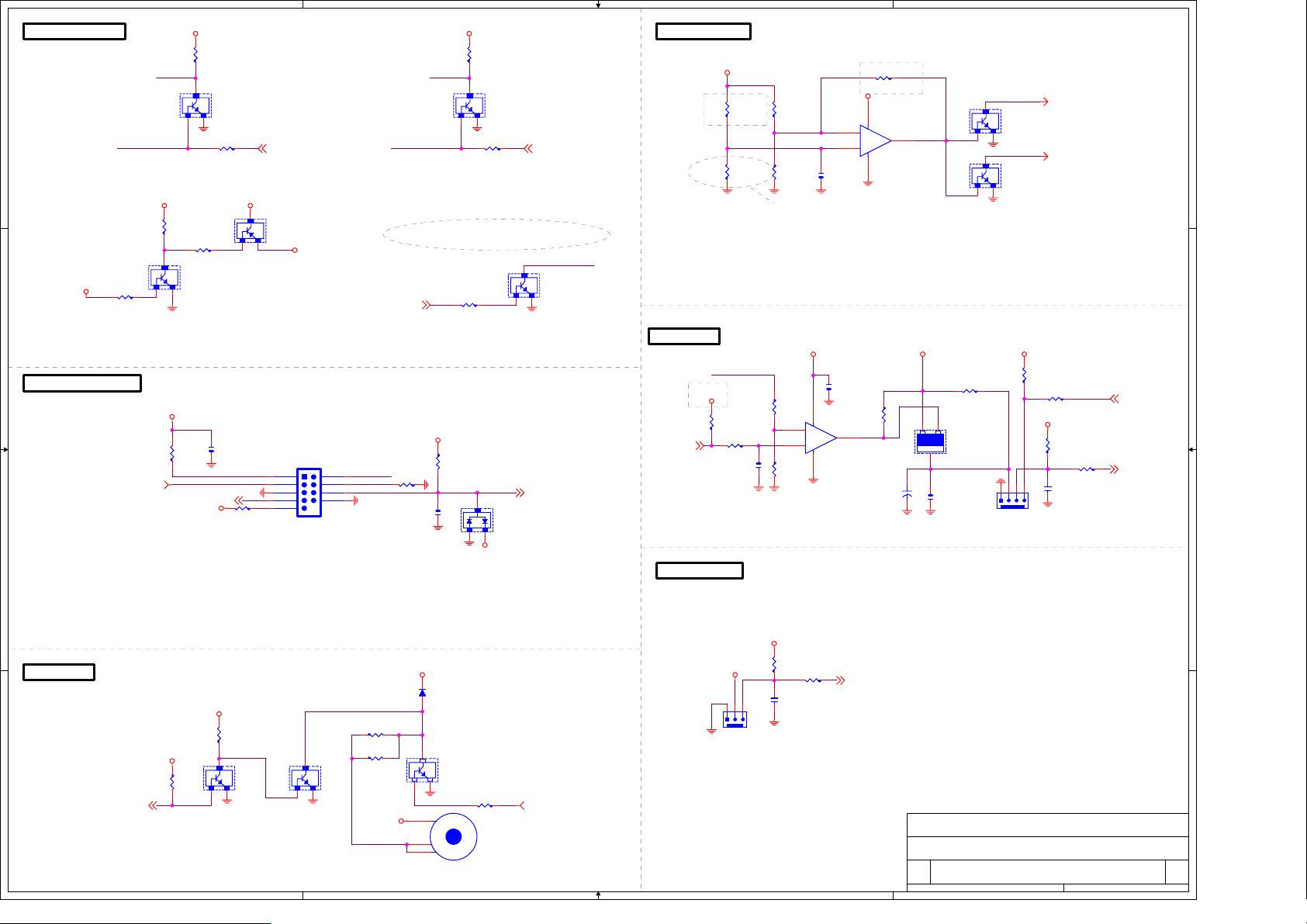This screenshot has height=924, width=1307.
Task: Click the op-amp triangle in the middle-right circuit
Action: [x=819, y=438]
